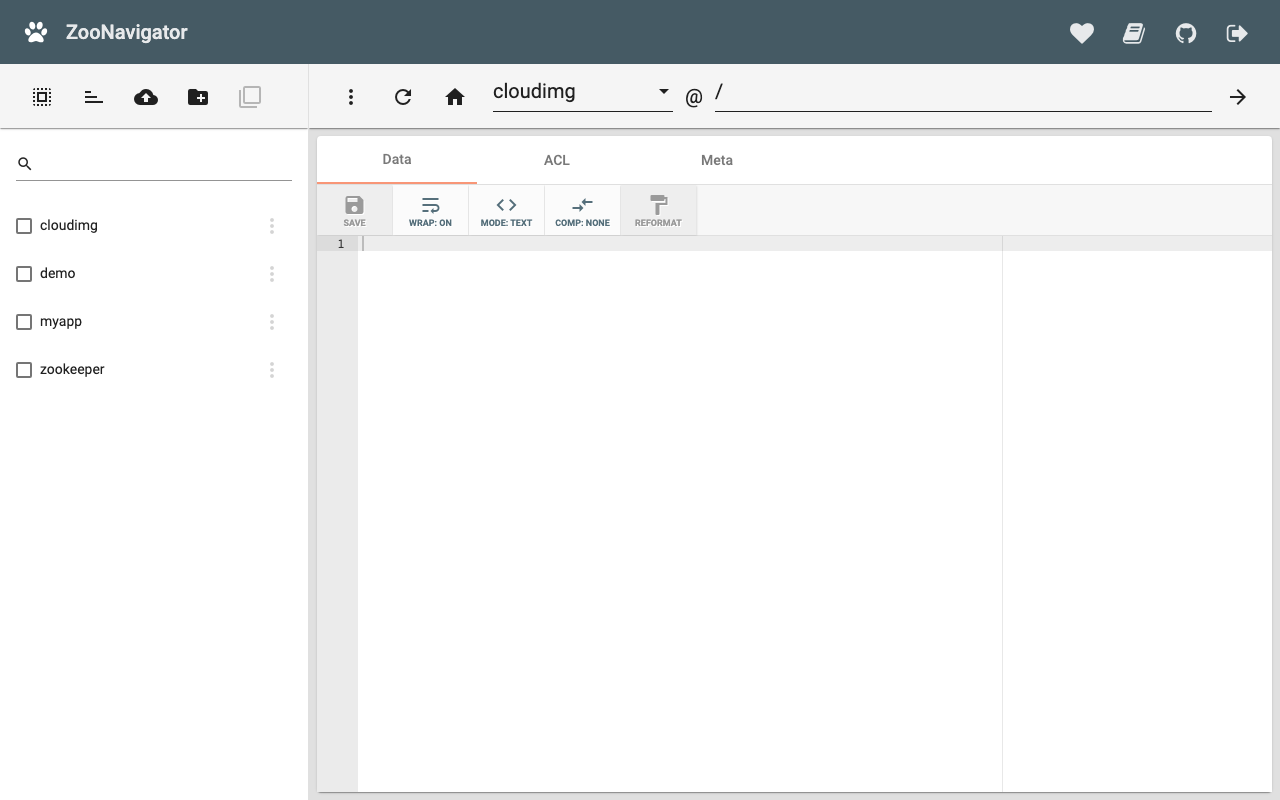Click the refresh icon
This screenshot has height=800, width=1280.
click(x=403, y=97)
